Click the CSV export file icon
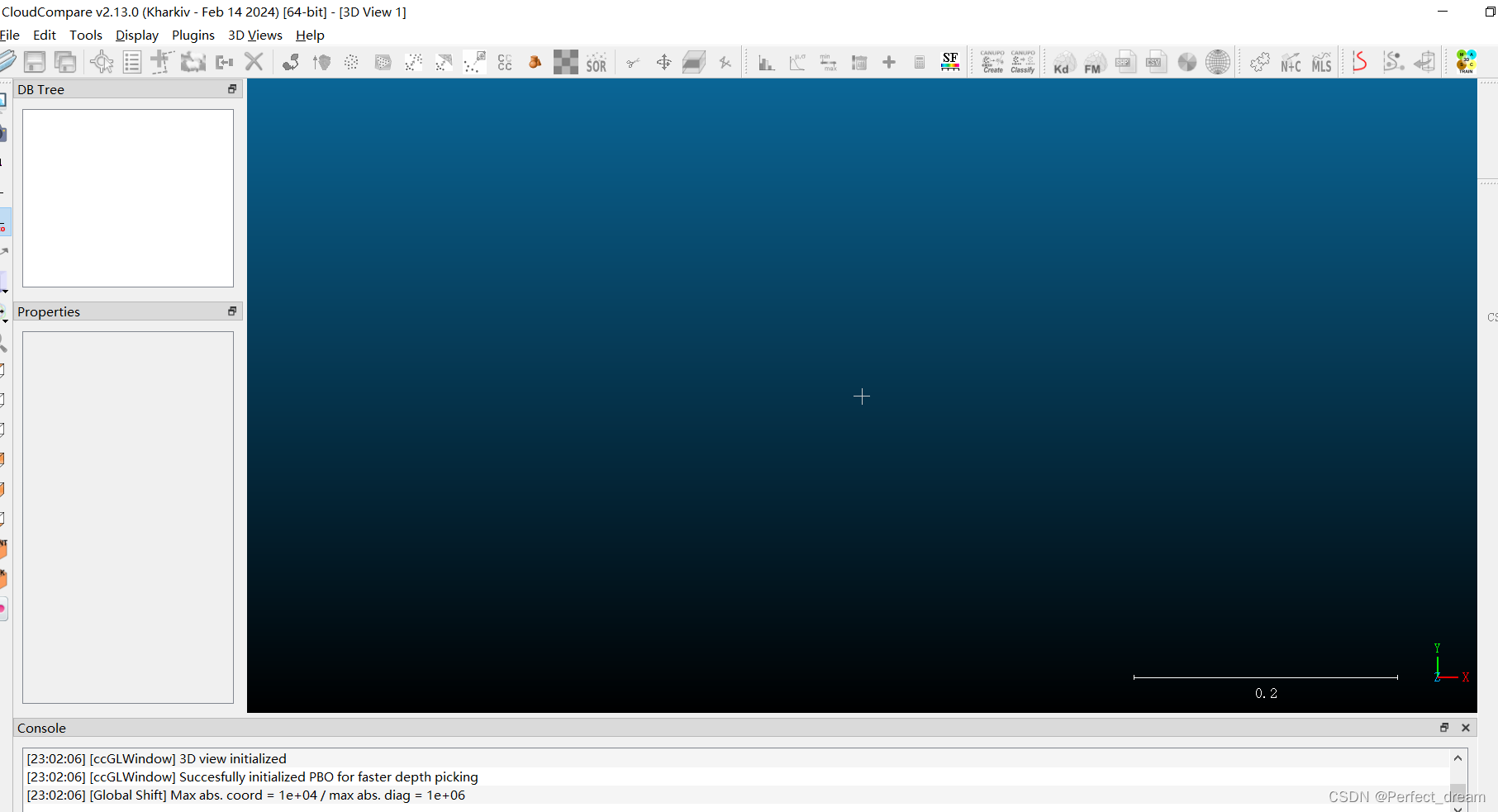1498x812 pixels. point(1156,62)
